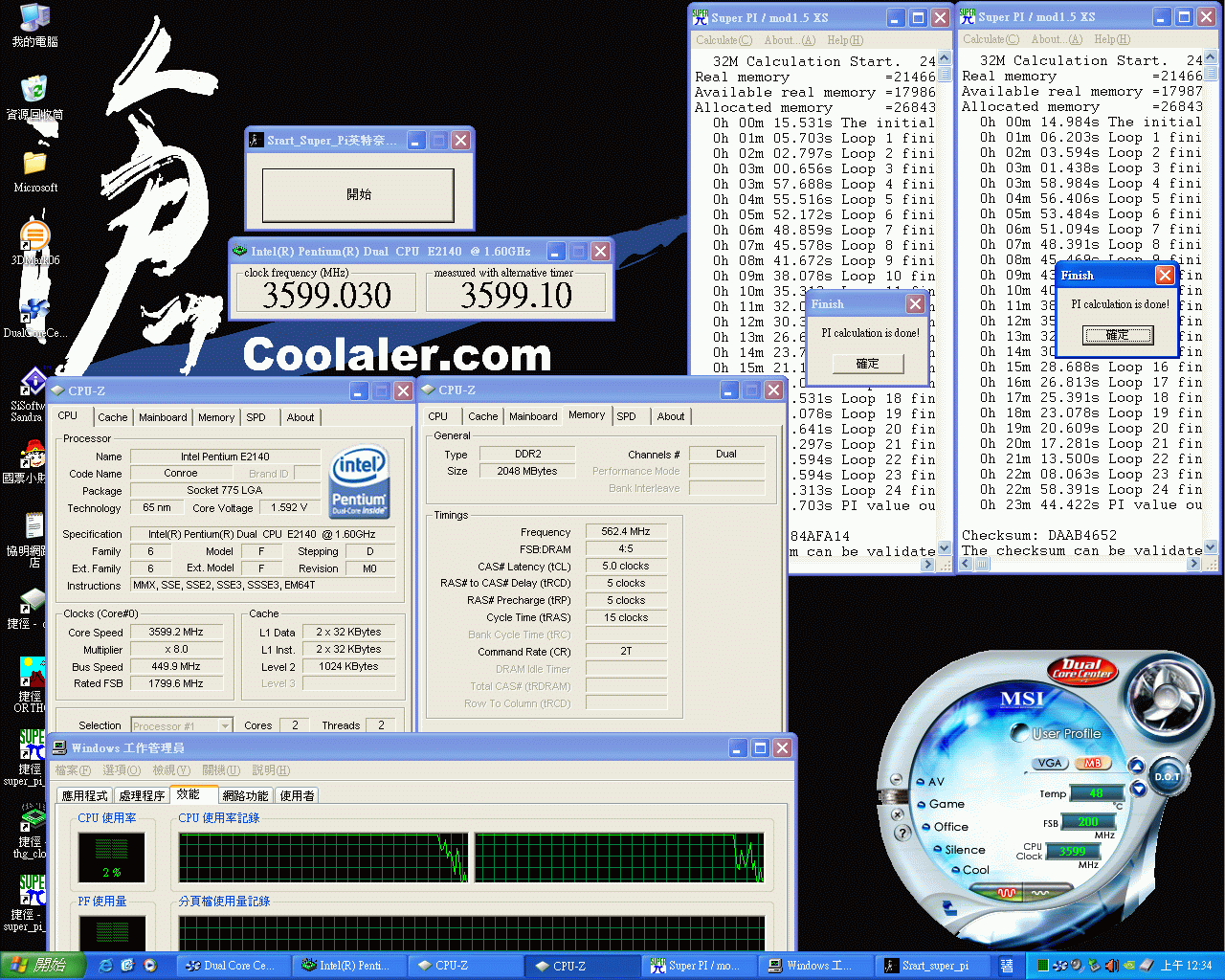Open the Mainboard tab in the left CPU-Z window

point(163,417)
